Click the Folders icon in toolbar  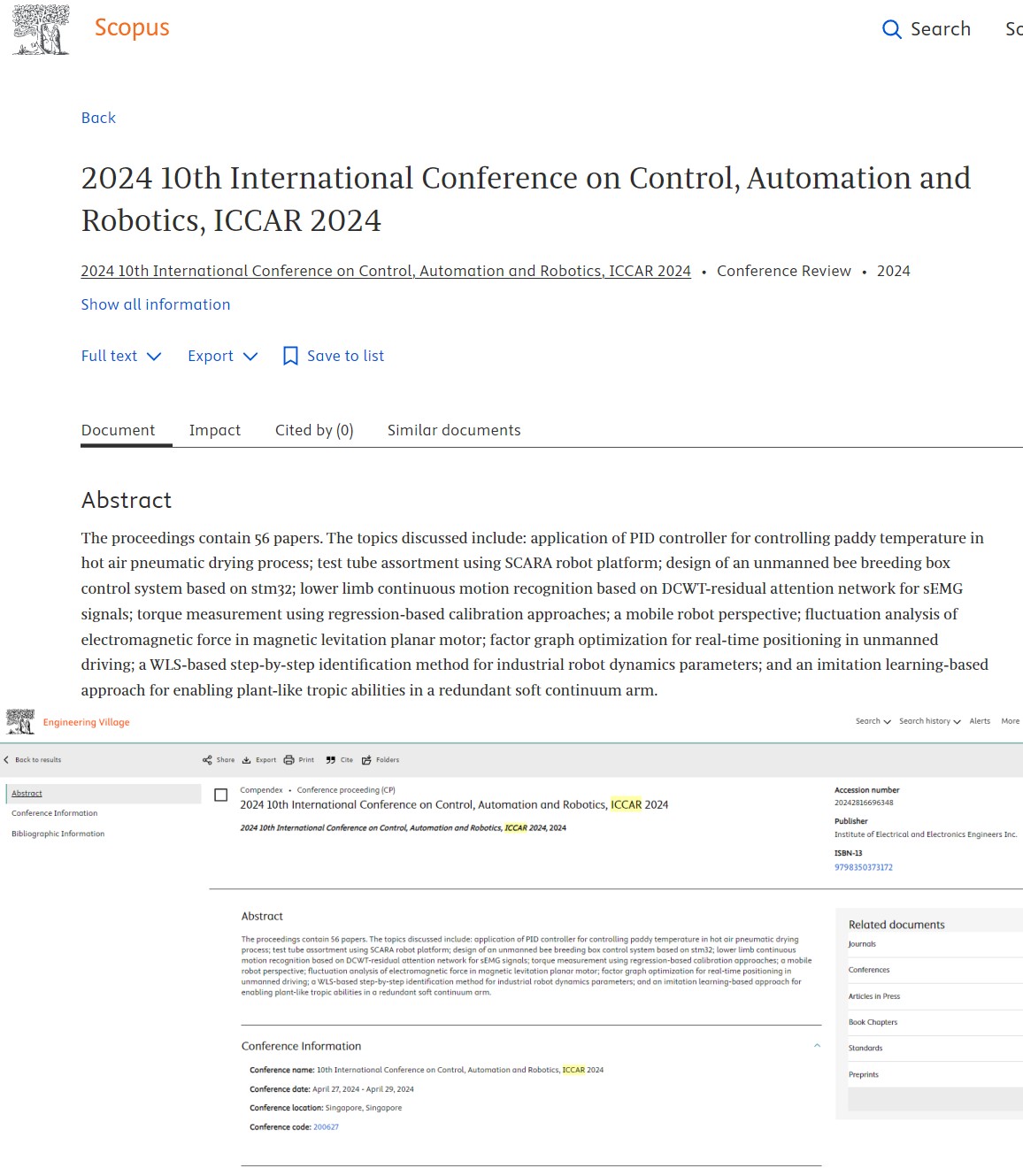pyautogui.click(x=366, y=760)
